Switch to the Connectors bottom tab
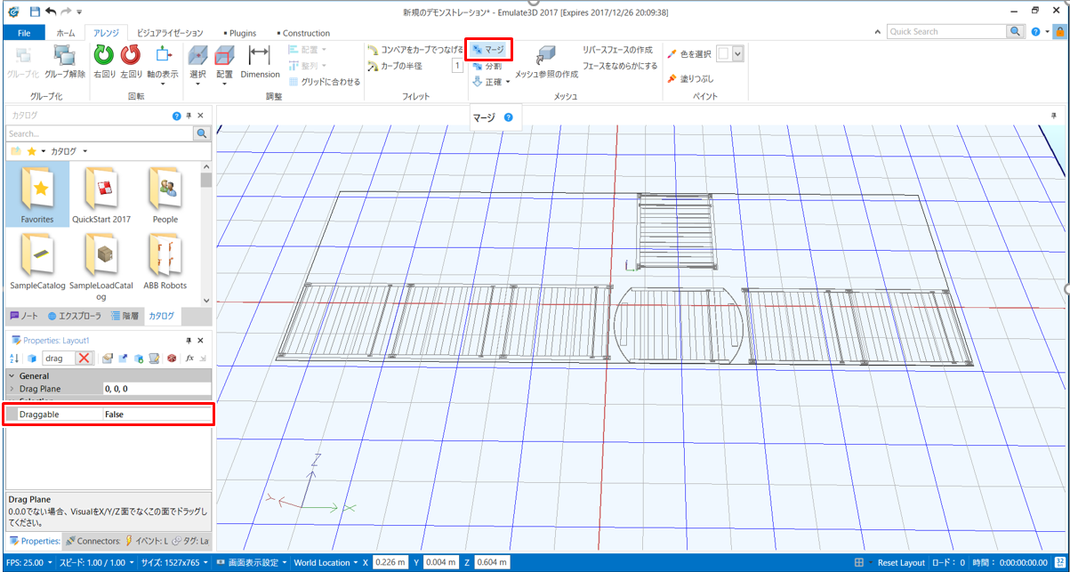Viewport: 1070px width, 572px height. click(x=94, y=541)
